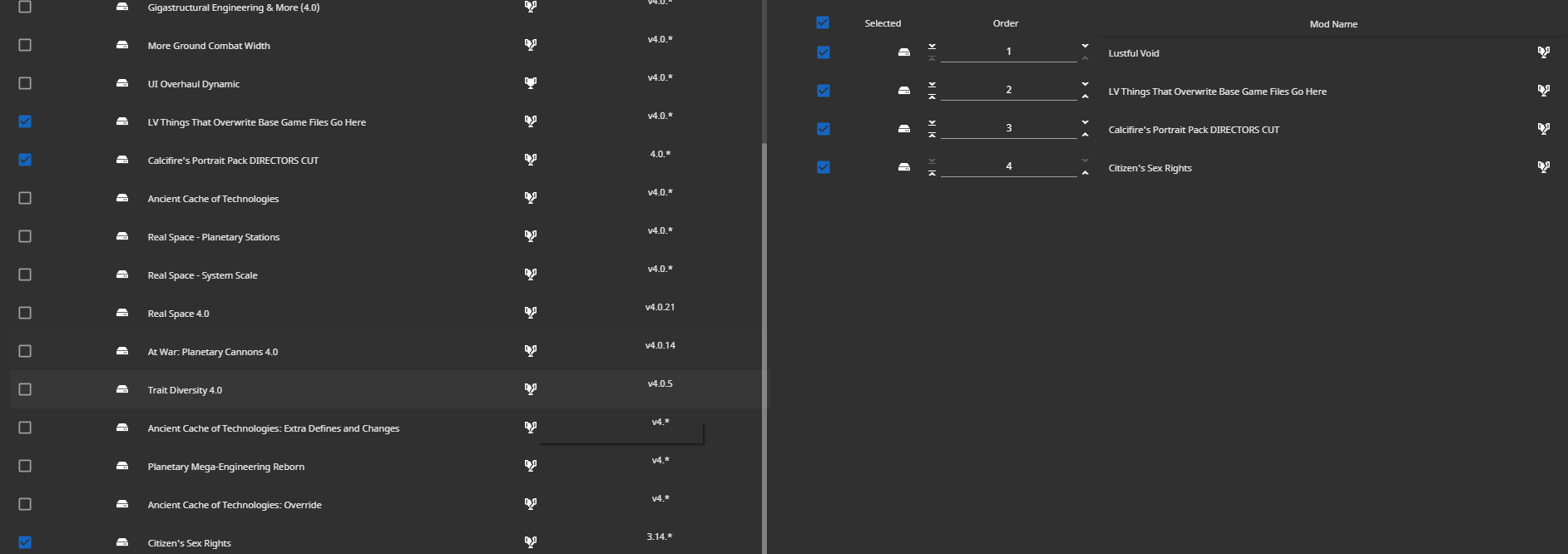Click achievement trophy icon for Trait Diversity 4.0
The width and height of the screenshot is (1568, 554).
pyautogui.click(x=531, y=389)
